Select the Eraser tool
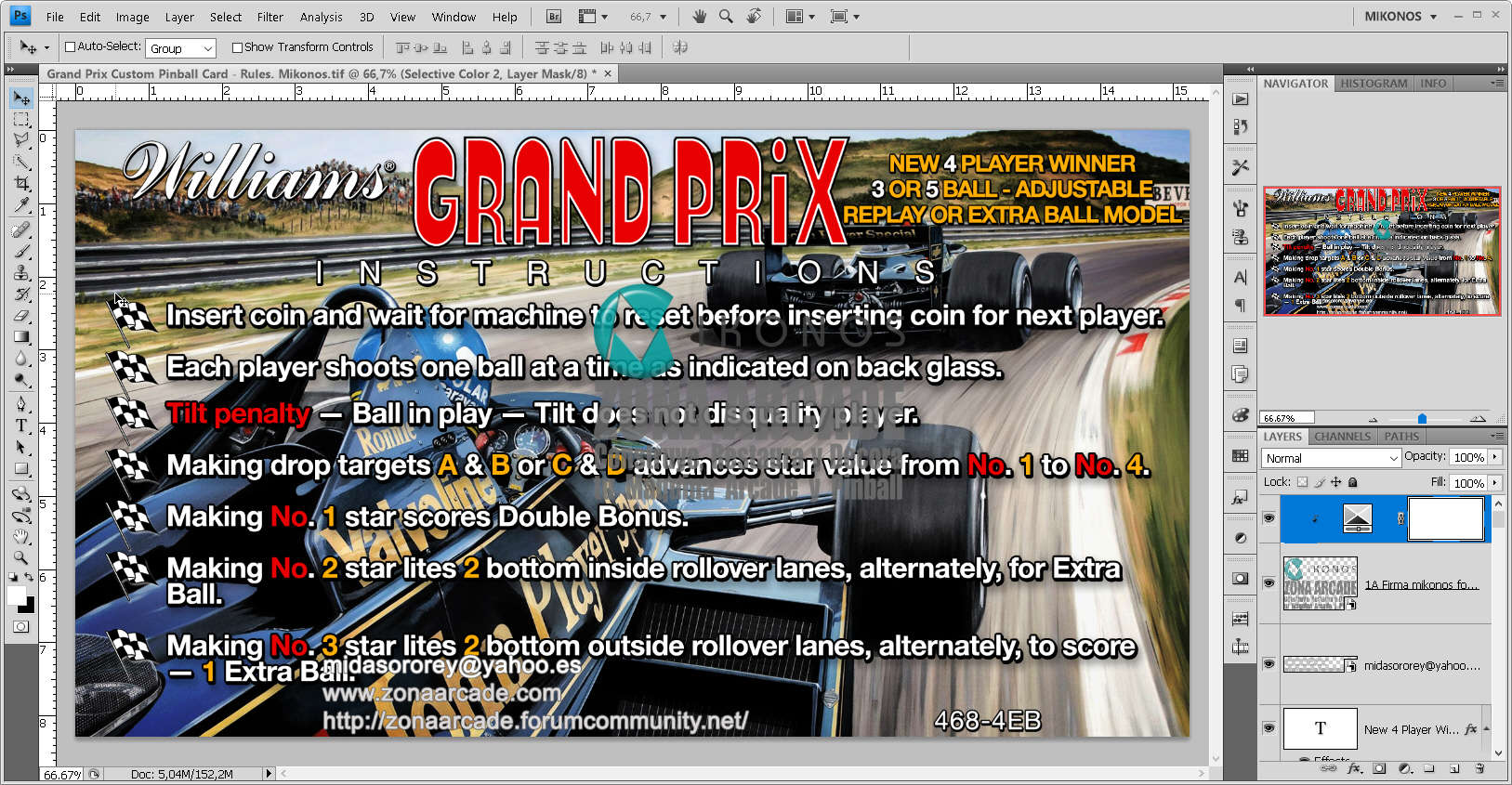This screenshot has width=1512, height=785. pyautogui.click(x=20, y=315)
